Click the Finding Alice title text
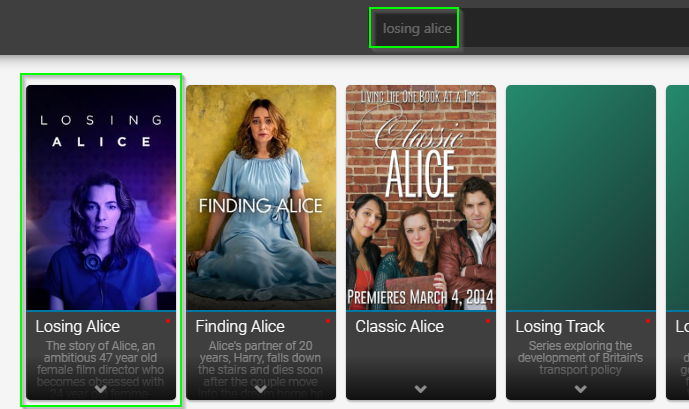Viewport: 689px width, 409px height. point(240,326)
